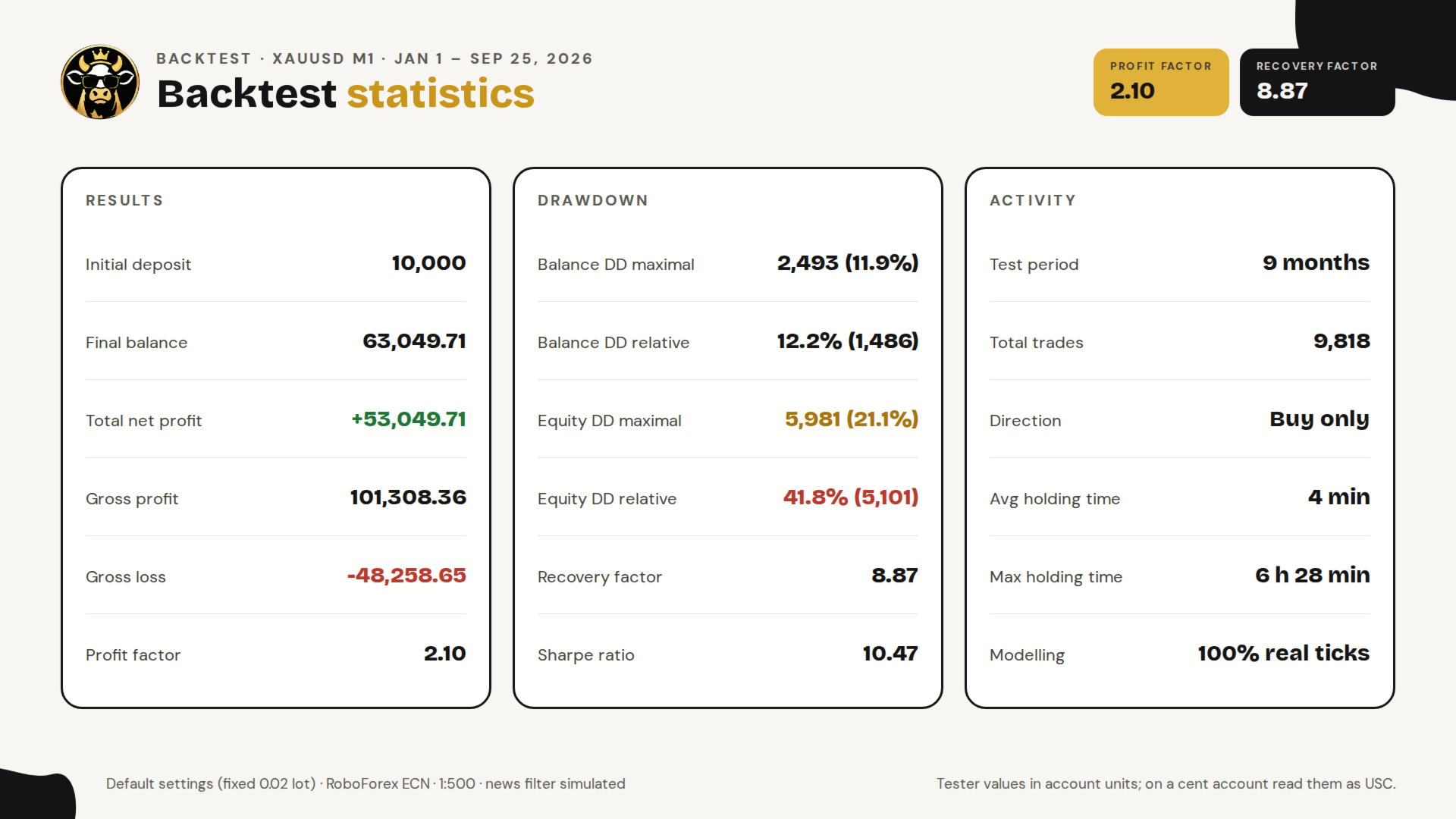Select the red Equity DD relative value
Screen dimensions: 1456x819
(851, 497)
